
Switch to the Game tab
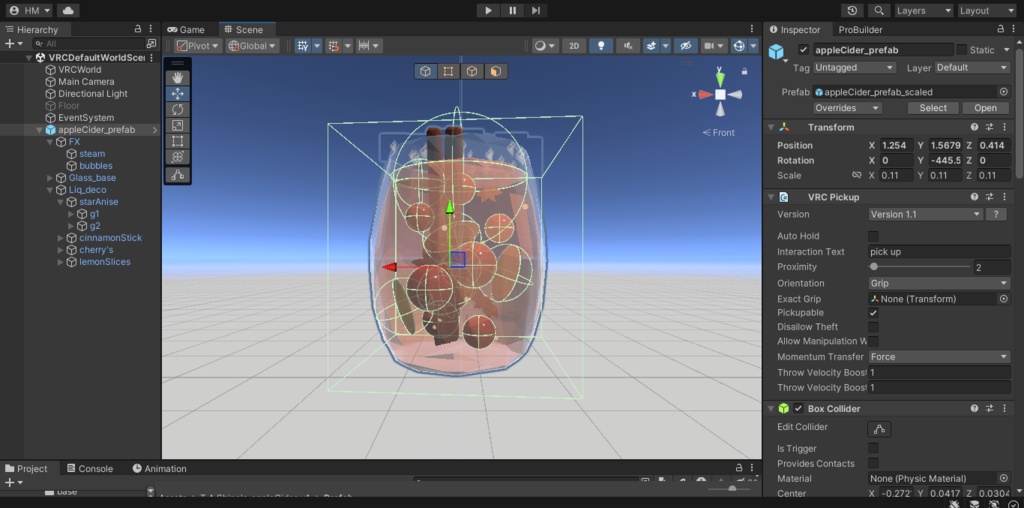pyautogui.click(x=186, y=29)
